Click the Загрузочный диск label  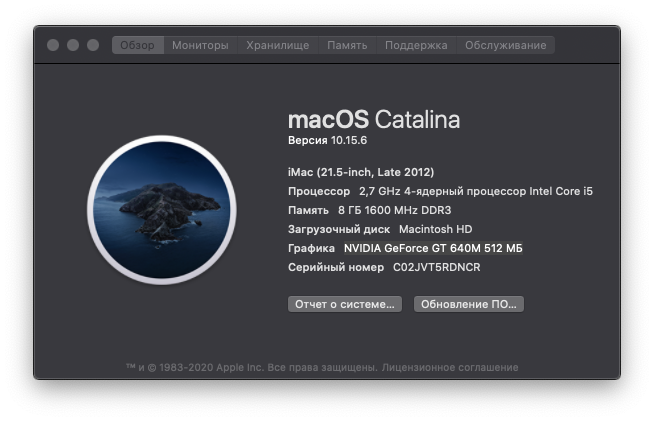pos(339,229)
